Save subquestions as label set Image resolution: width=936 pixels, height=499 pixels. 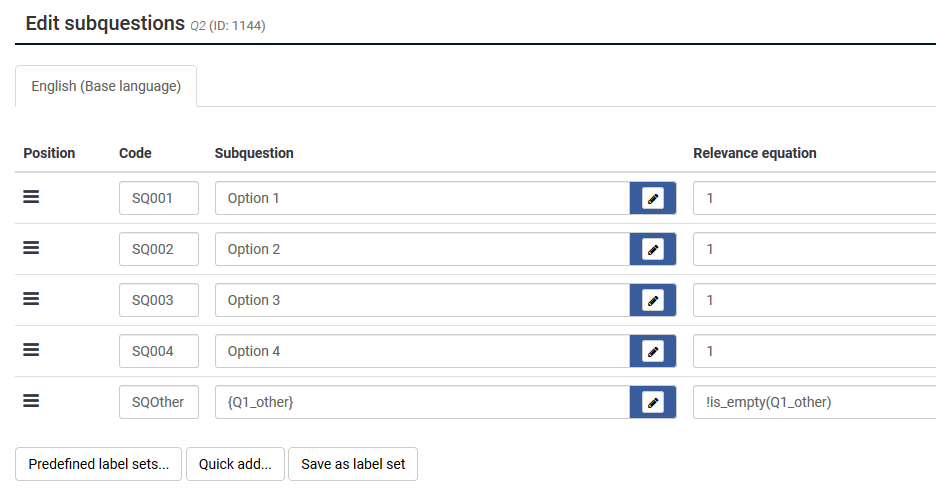353,464
